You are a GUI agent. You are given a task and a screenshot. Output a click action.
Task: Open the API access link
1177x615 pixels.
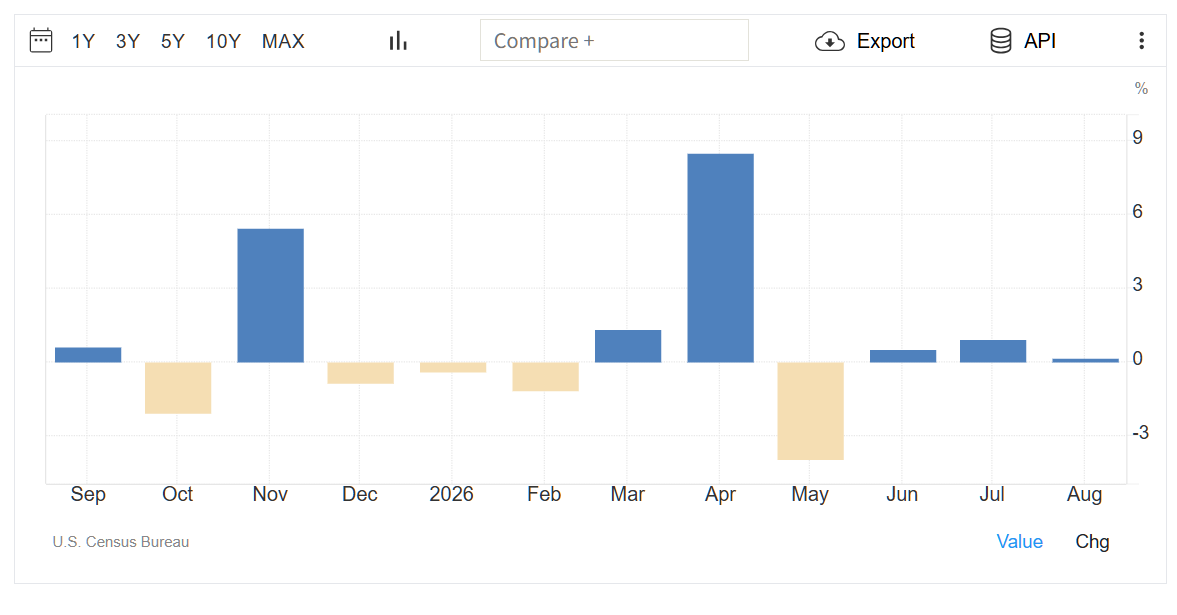1040,41
